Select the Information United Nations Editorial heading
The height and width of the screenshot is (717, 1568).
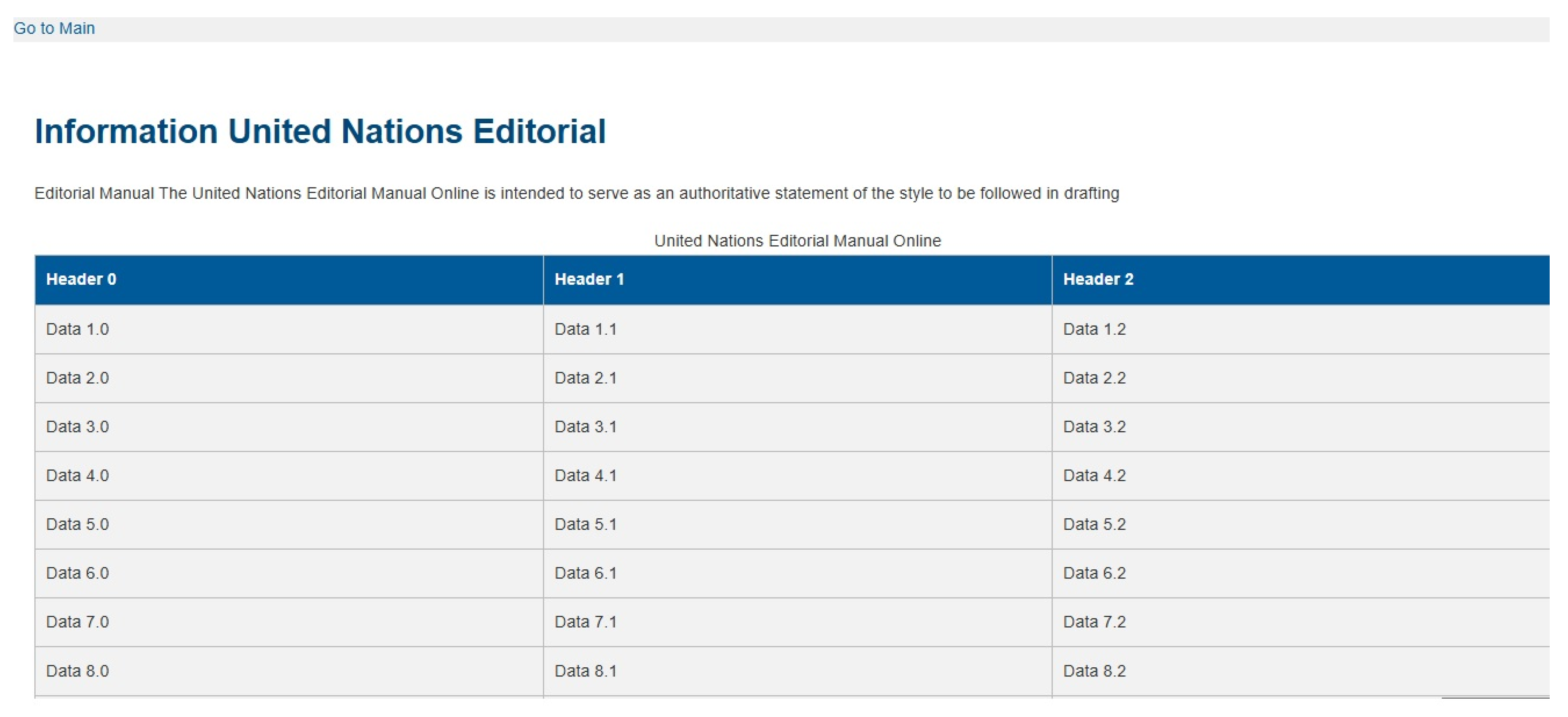(320, 131)
